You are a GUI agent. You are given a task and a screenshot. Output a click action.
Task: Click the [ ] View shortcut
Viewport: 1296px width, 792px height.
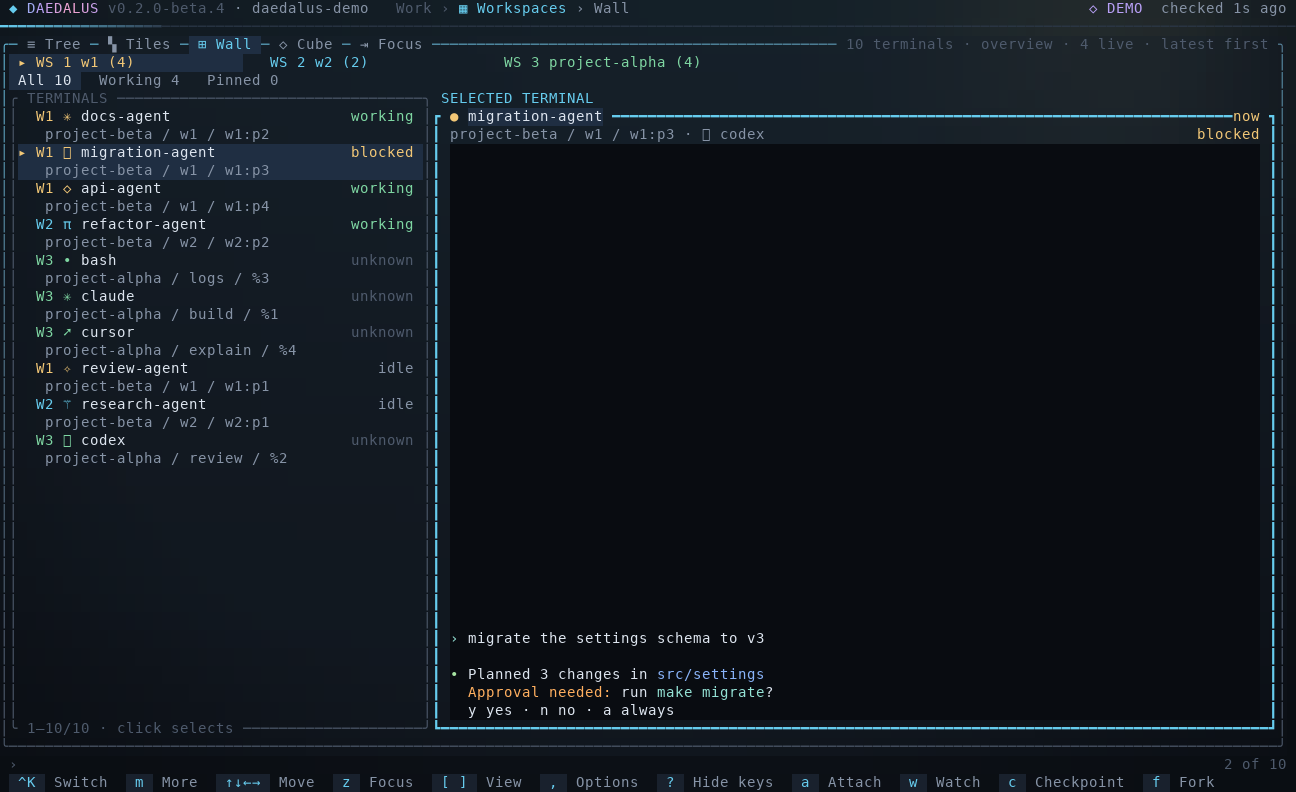(477, 782)
